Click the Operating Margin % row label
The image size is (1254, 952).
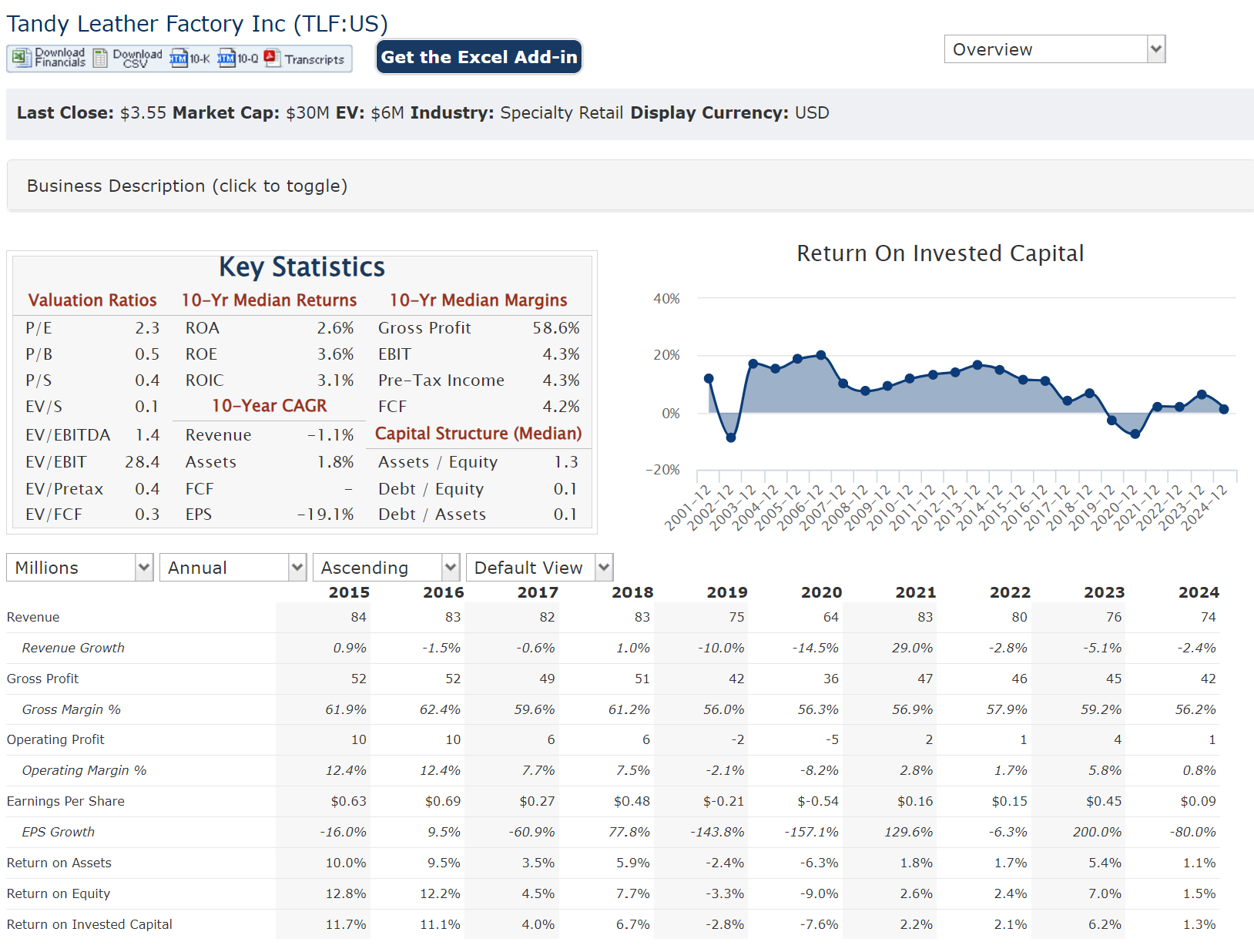click(x=84, y=770)
